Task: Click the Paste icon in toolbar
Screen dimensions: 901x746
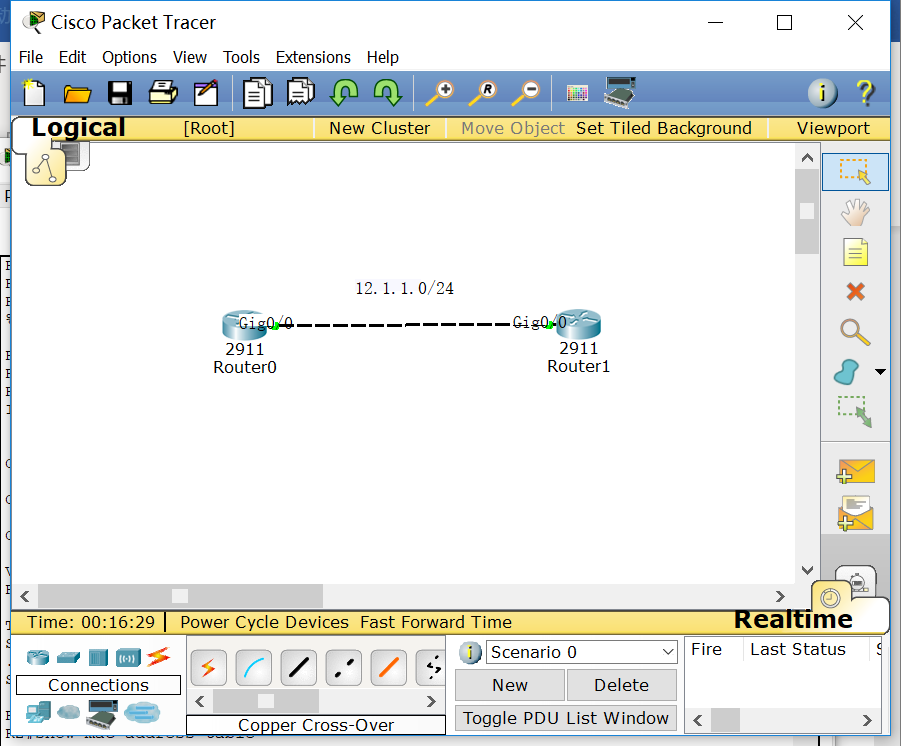Action: click(301, 92)
